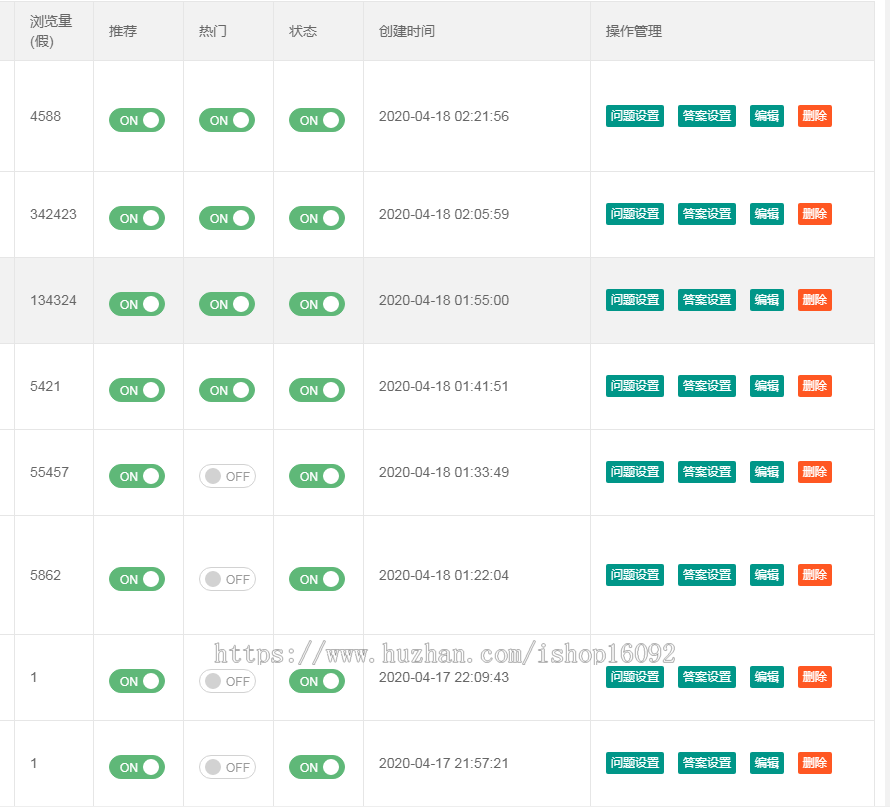Turn on 热门 for row 5862
This screenshot has height=807, width=890.
click(x=226, y=579)
